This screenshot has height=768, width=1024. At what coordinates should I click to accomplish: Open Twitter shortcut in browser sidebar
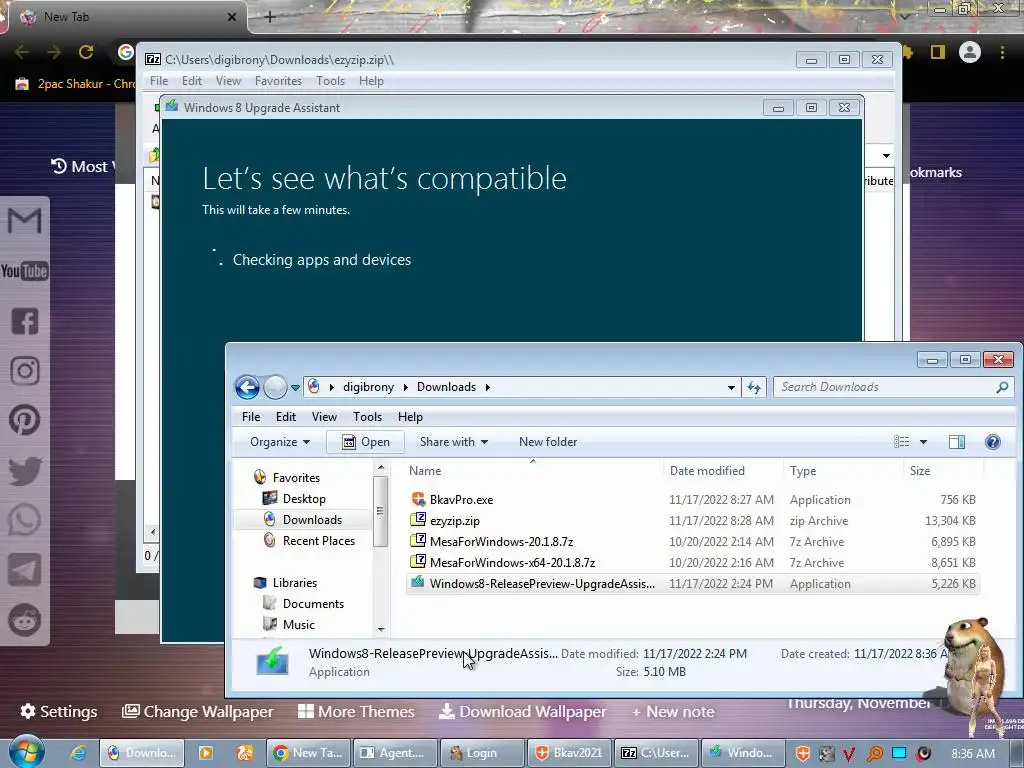coord(25,470)
